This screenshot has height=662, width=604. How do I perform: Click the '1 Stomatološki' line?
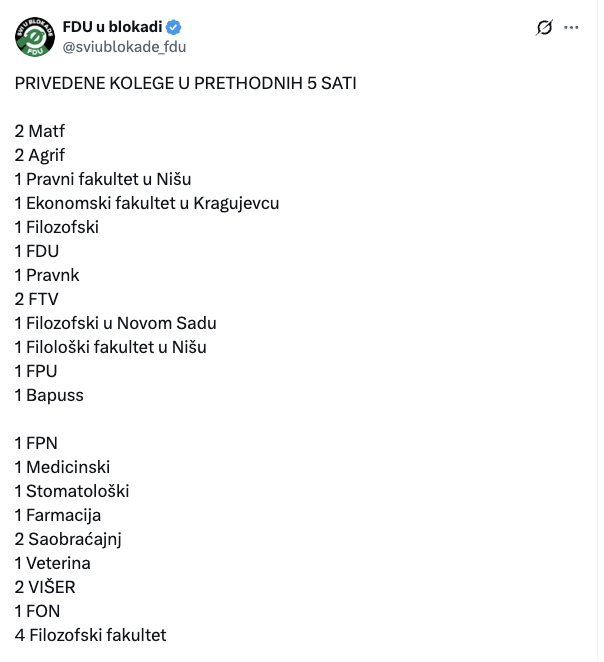click(72, 491)
